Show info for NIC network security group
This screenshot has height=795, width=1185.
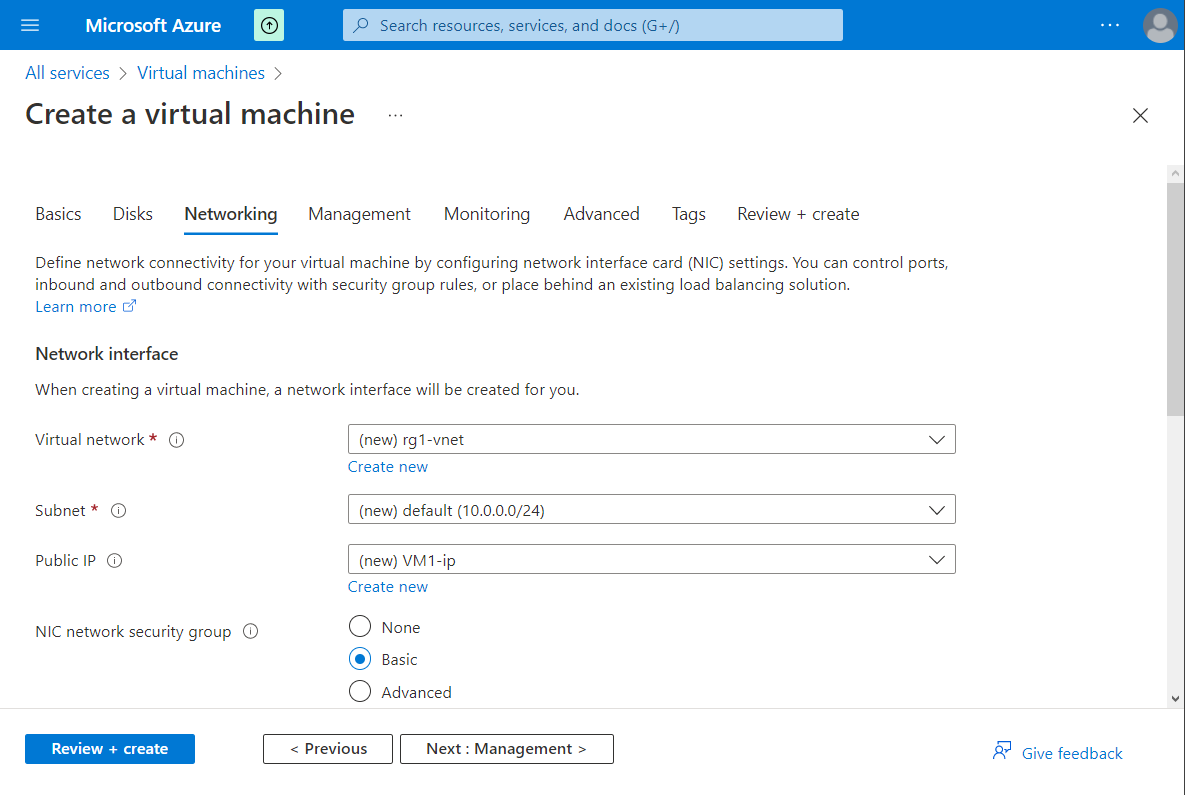tap(251, 632)
